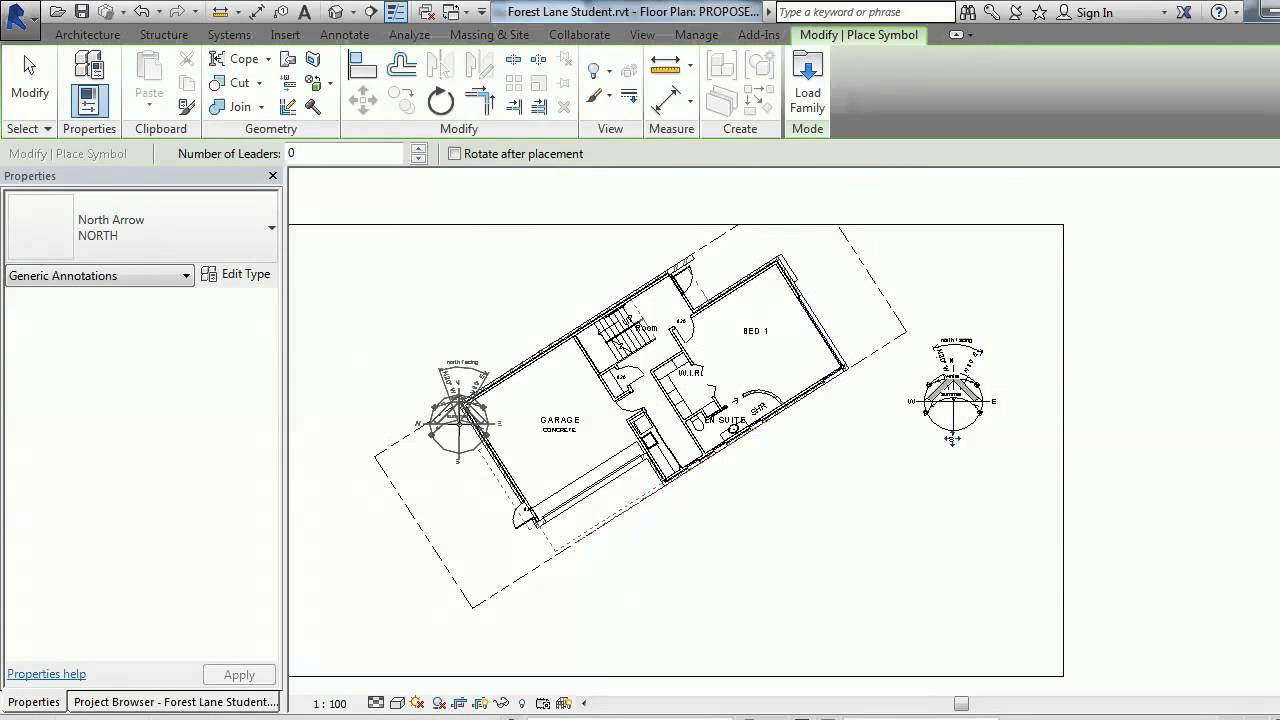Open the North Arrow type selector dropdown
Viewport: 1280px width, 720px height.
tap(271, 228)
